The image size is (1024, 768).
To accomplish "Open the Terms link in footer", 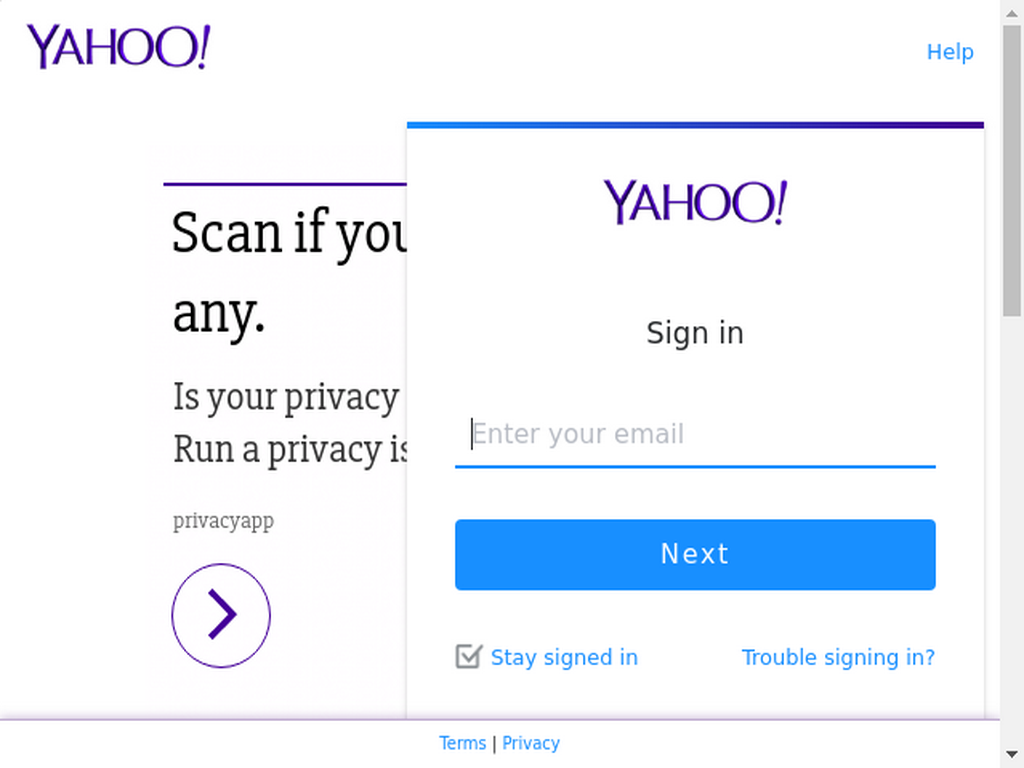I will click(462, 743).
